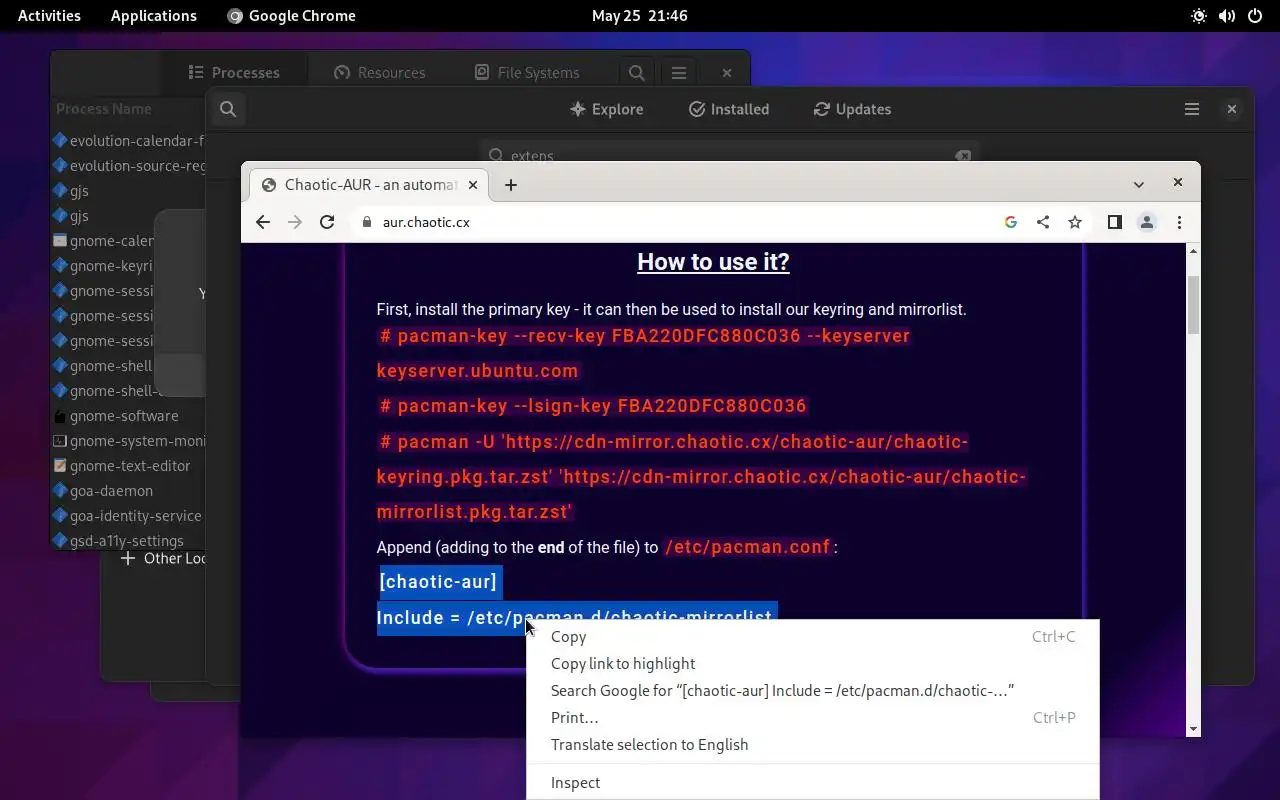Click the power icon in the system tray

pos(1255,15)
